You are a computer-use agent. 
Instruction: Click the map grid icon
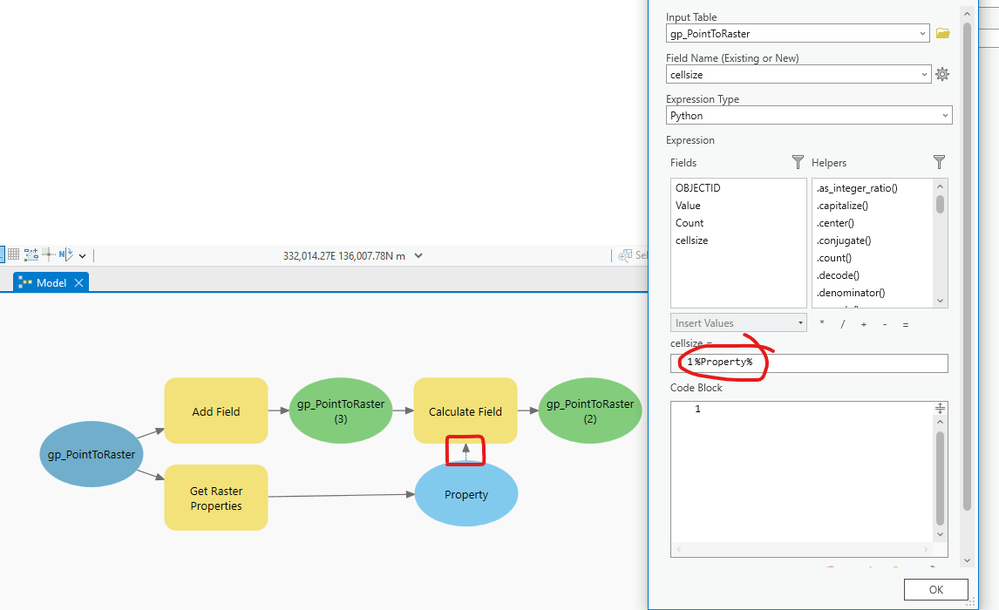click(13, 255)
